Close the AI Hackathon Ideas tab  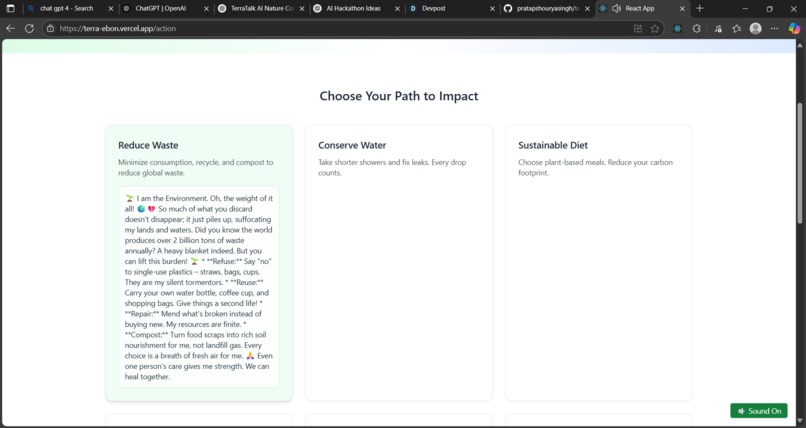click(397, 9)
